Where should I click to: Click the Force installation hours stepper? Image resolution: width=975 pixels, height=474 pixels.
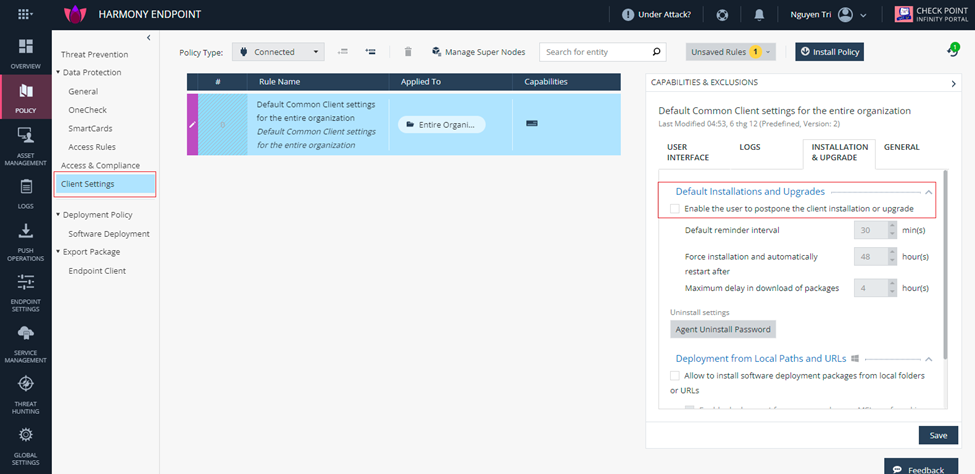point(892,256)
